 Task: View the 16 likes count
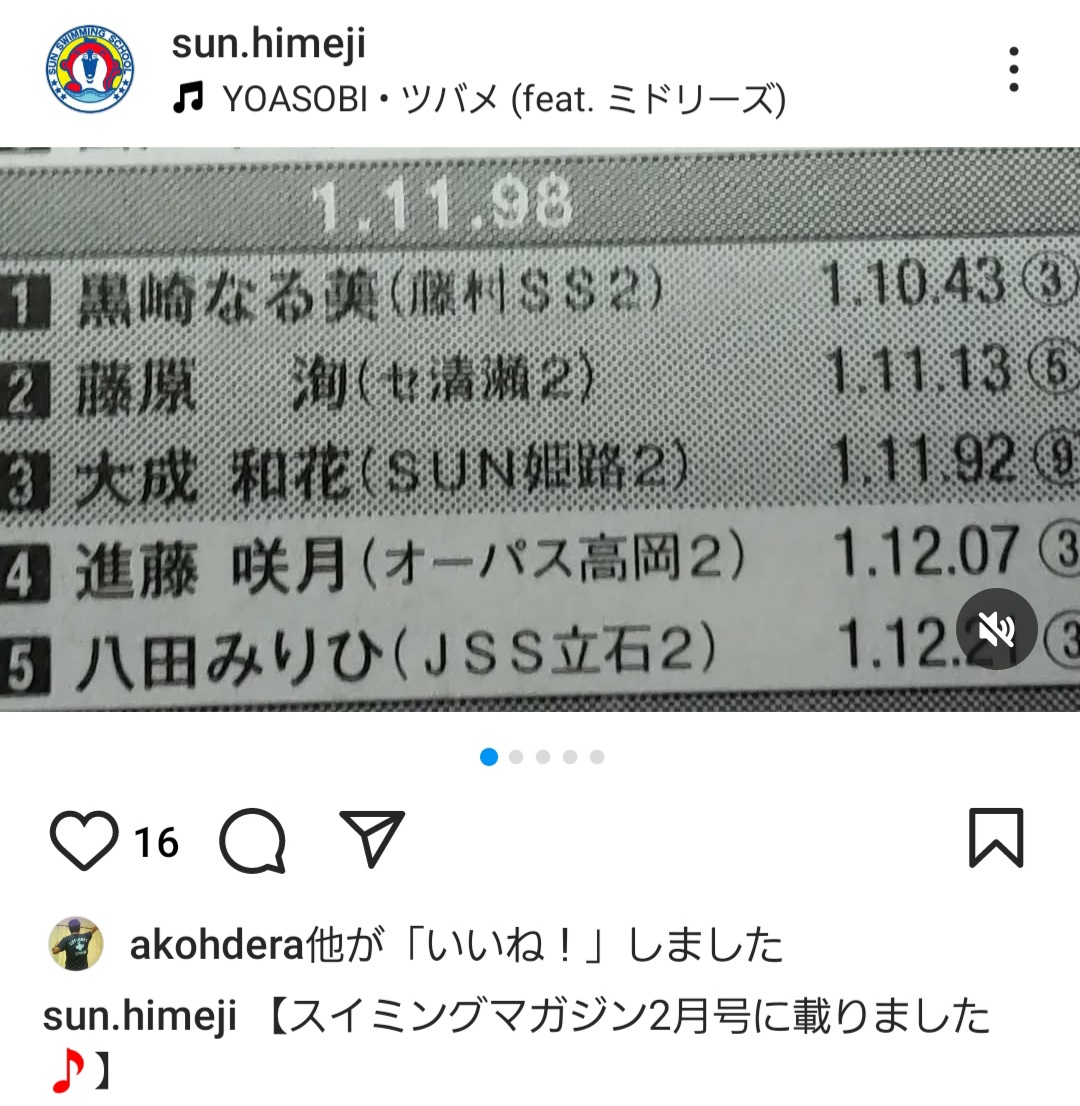[157, 843]
